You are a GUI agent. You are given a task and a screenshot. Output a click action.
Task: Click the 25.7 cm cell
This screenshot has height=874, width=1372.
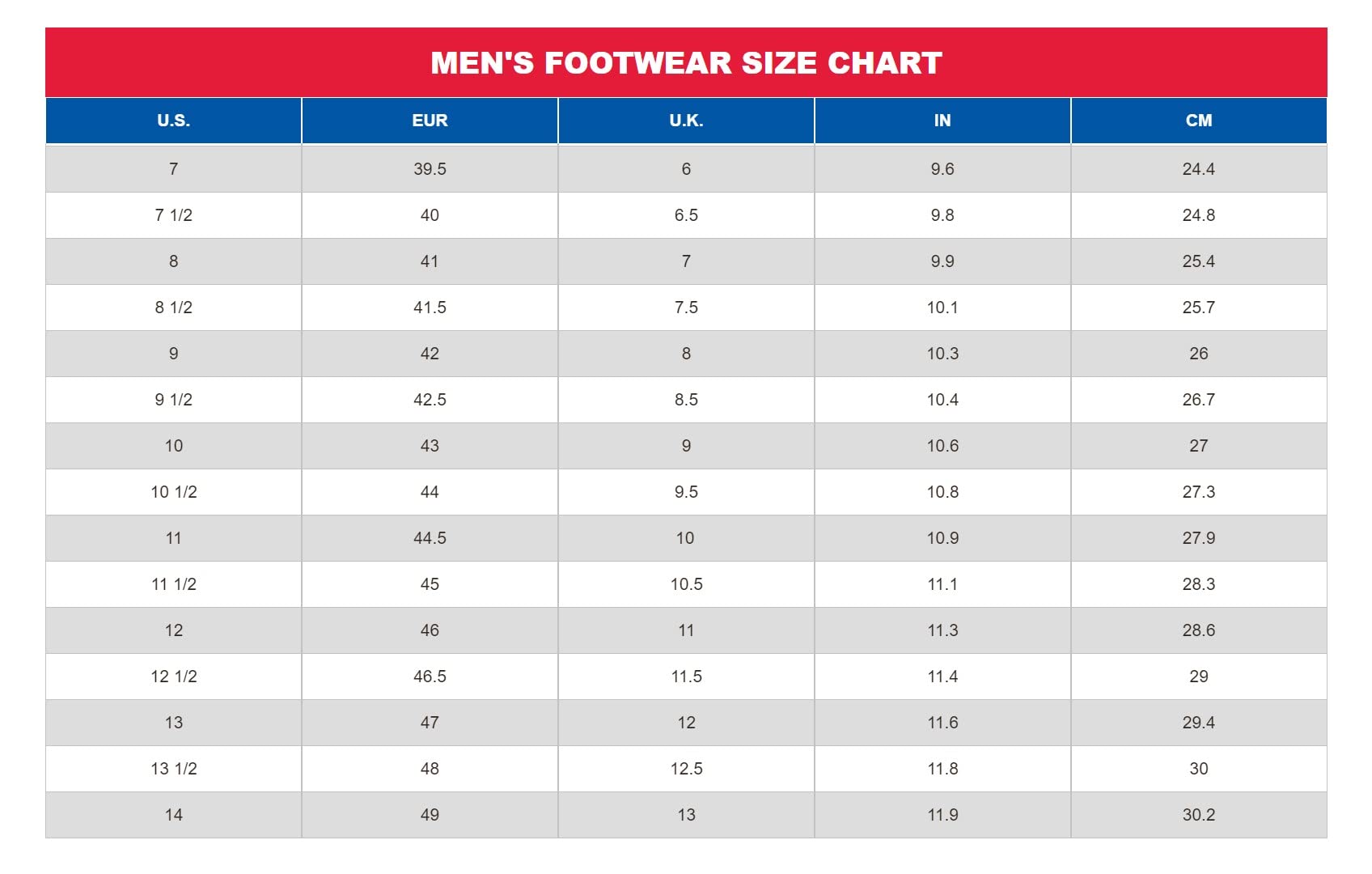1199,308
